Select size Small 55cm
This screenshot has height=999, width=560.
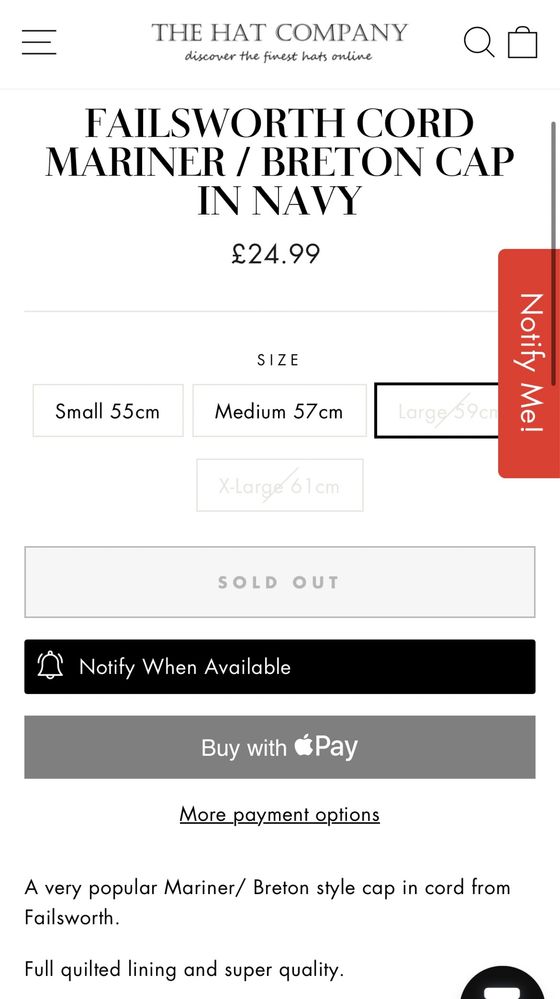coord(108,410)
